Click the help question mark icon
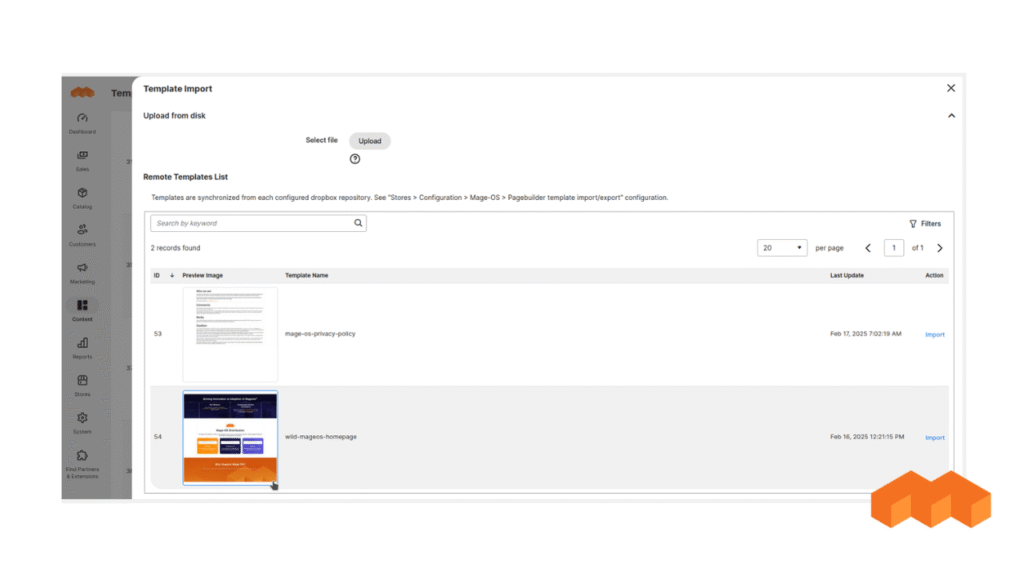 click(357, 157)
